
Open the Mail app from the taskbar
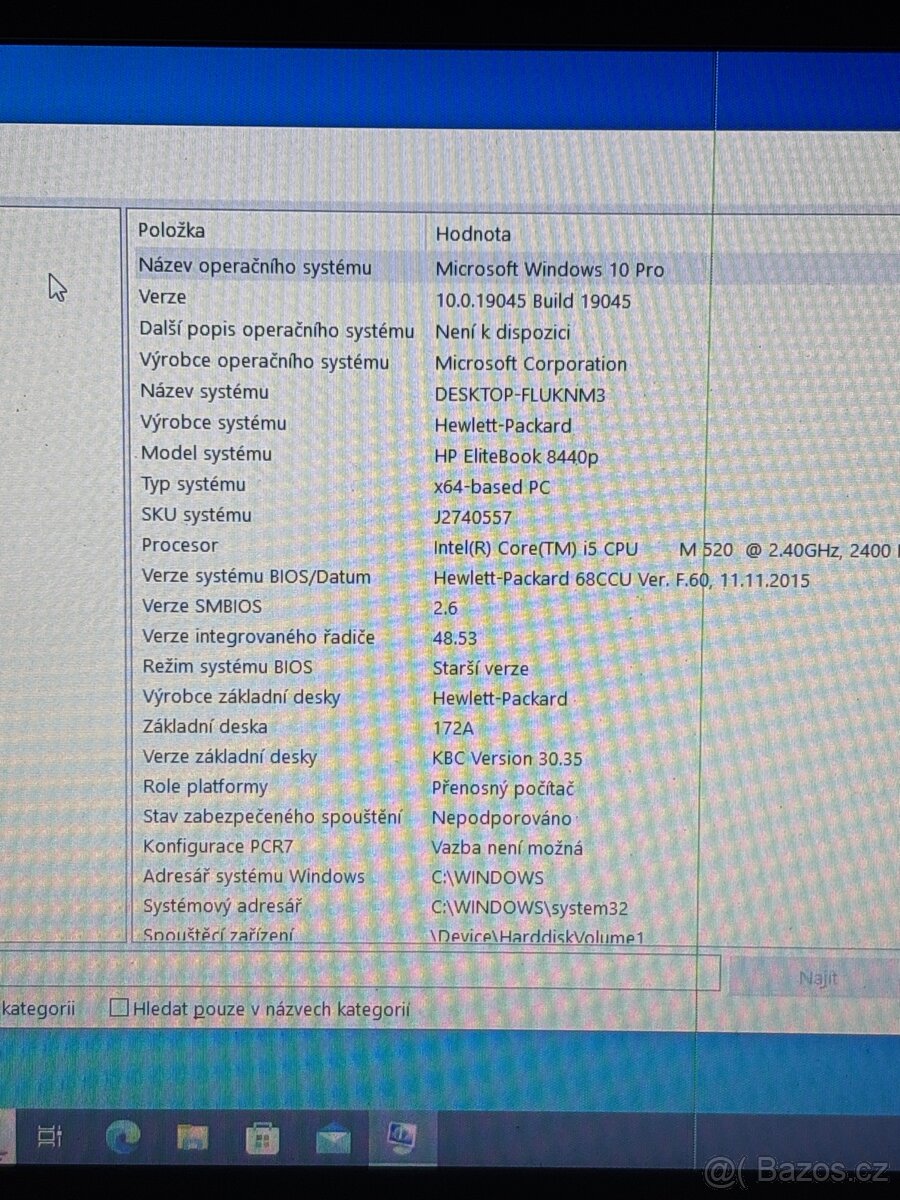333,1139
